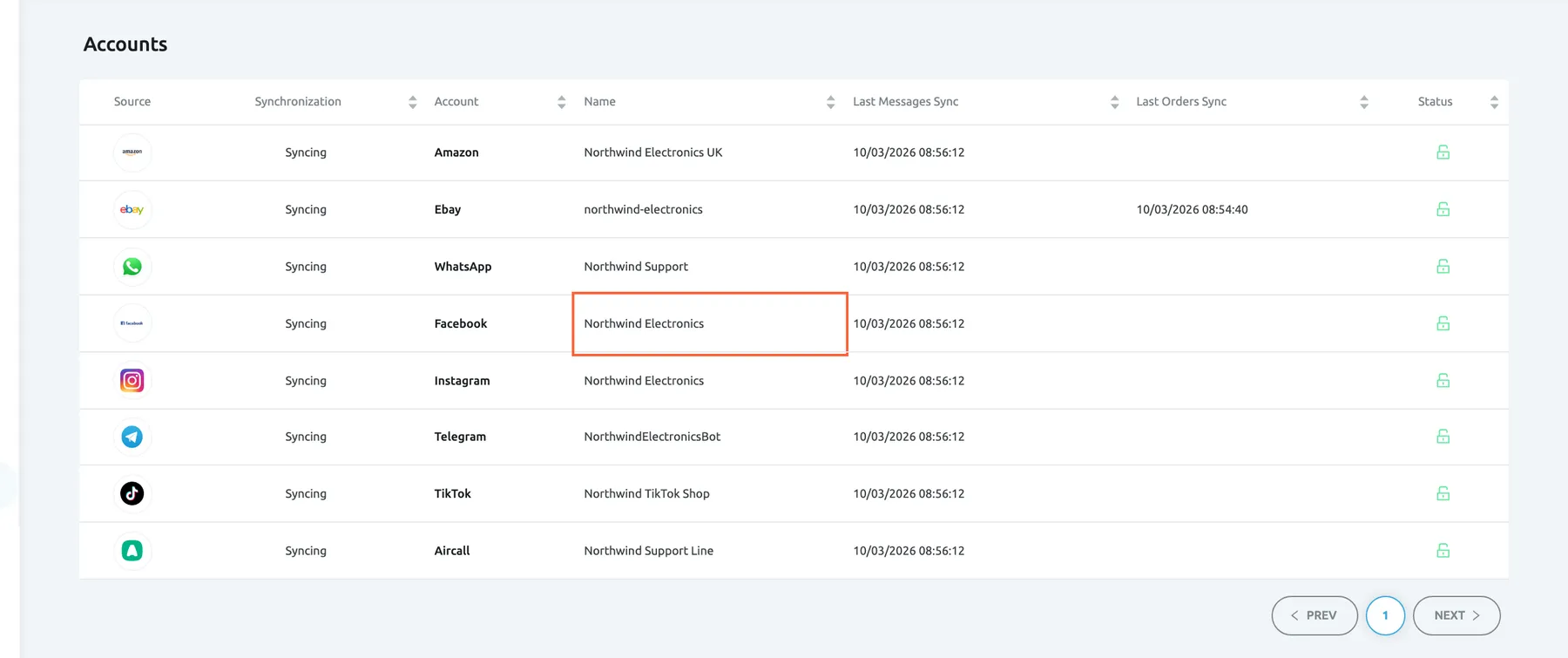Click the Aircall source icon
This screenshot has width=1568, height=658.
click(x=132, y=551)
